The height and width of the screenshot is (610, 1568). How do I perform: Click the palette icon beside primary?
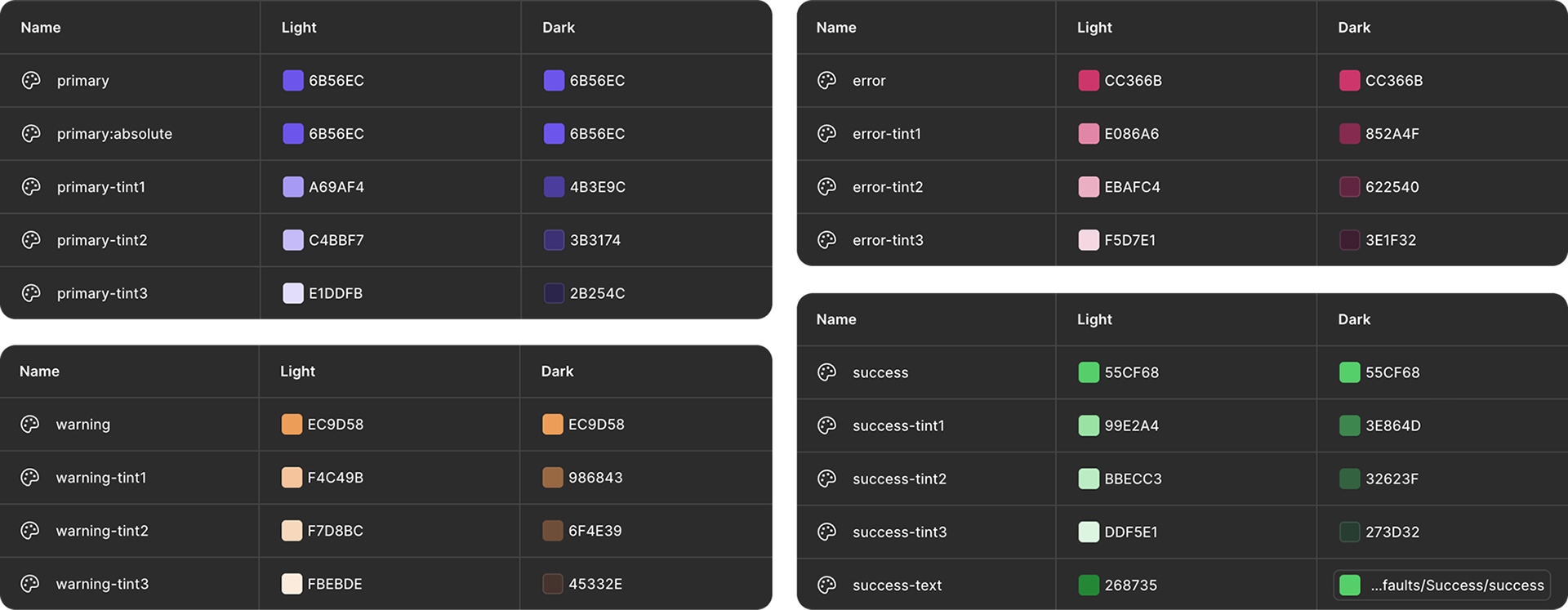[31, 80]
